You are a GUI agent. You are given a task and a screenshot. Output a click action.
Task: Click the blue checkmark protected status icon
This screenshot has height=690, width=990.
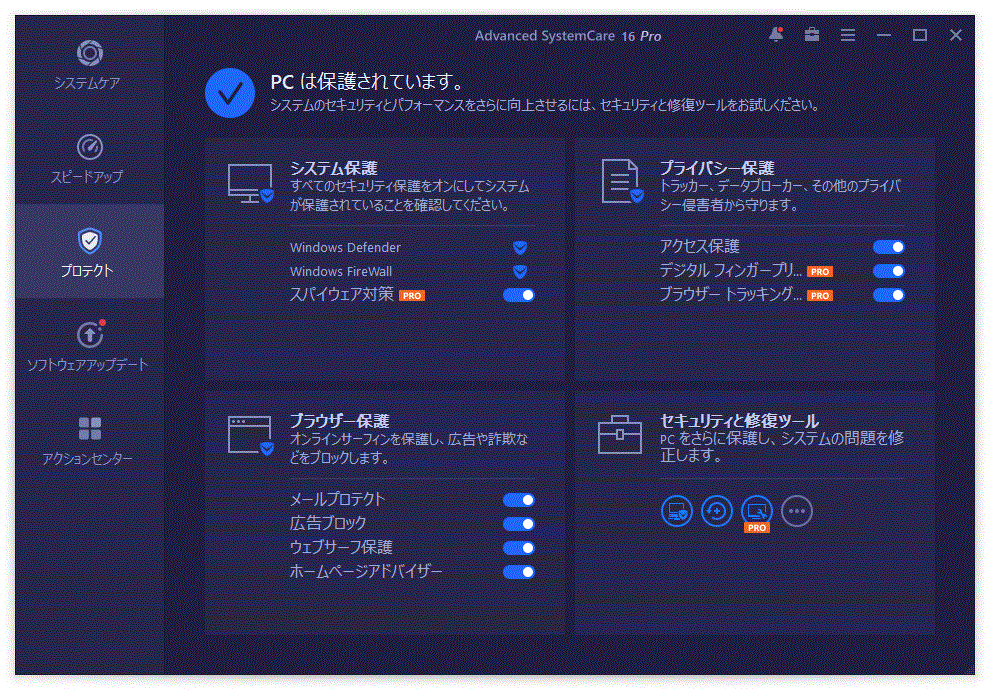coord(230,93)
